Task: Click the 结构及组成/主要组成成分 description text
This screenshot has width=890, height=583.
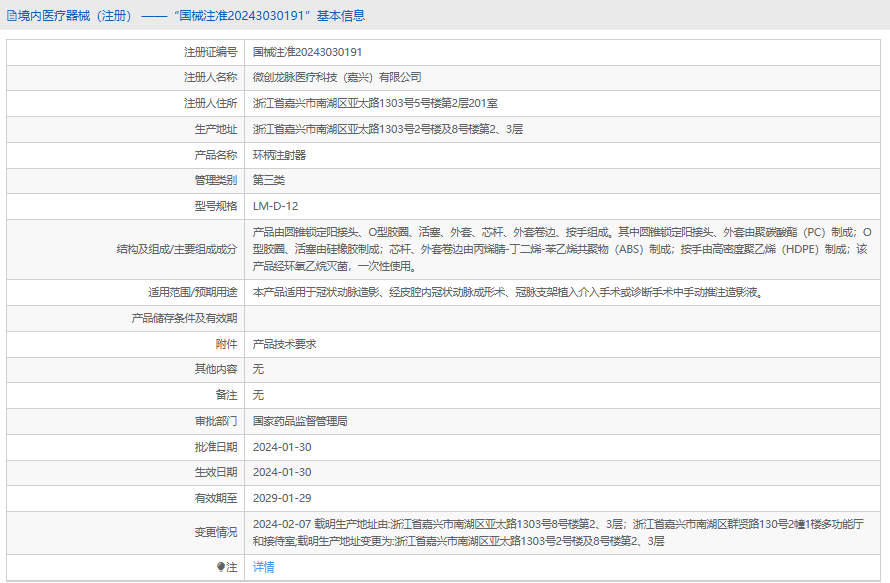Action: click(x=560, y=249)
